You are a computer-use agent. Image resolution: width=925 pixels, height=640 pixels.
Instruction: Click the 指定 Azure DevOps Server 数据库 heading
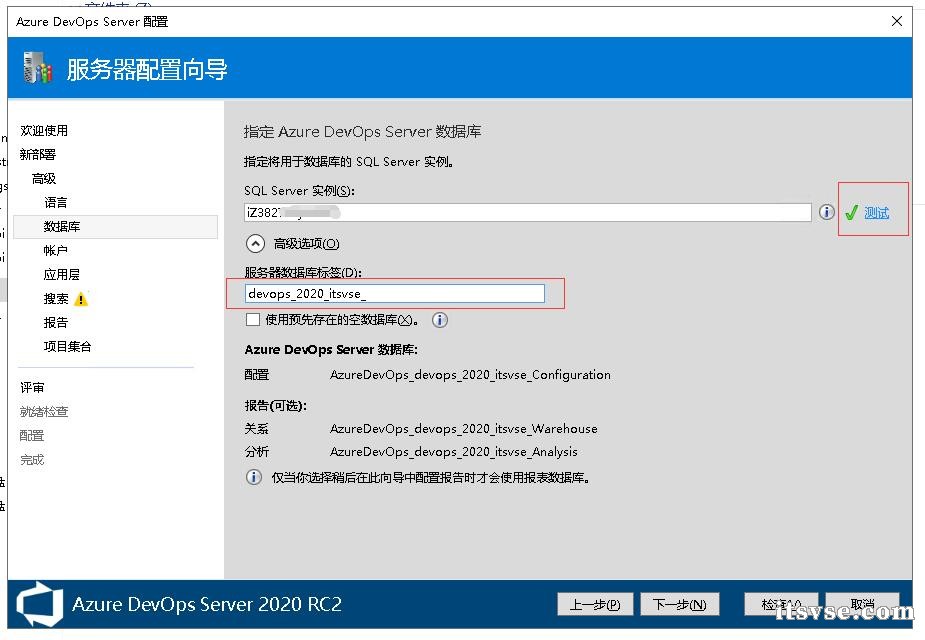click(x=362, y=131)
